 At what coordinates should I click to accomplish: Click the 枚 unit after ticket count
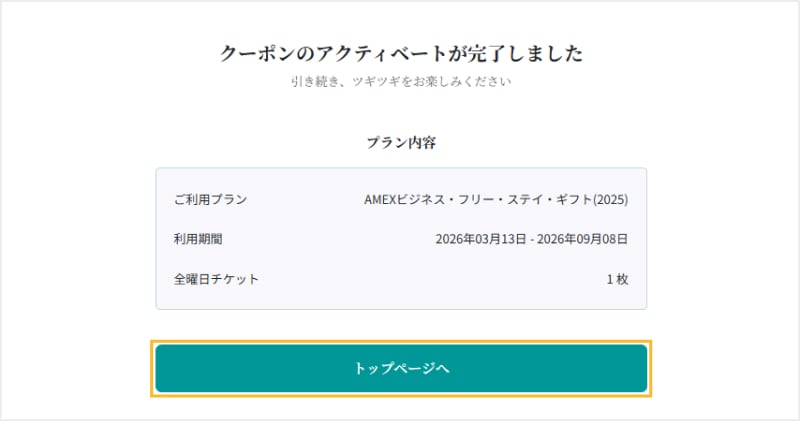coord(622,279)
